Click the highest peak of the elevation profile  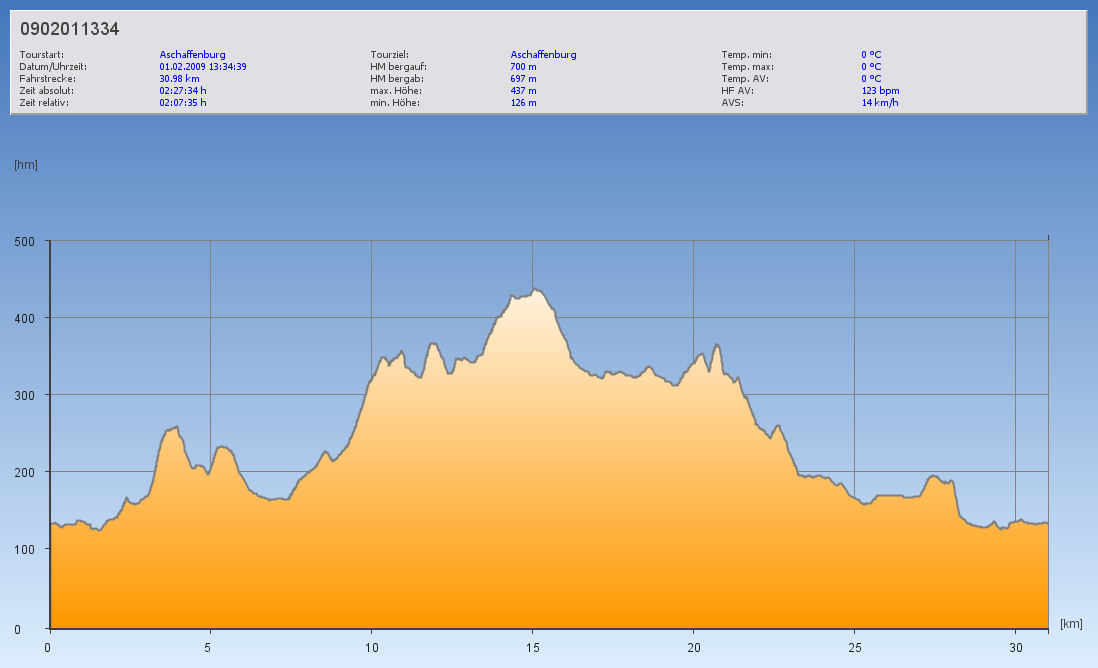point(535,290)
